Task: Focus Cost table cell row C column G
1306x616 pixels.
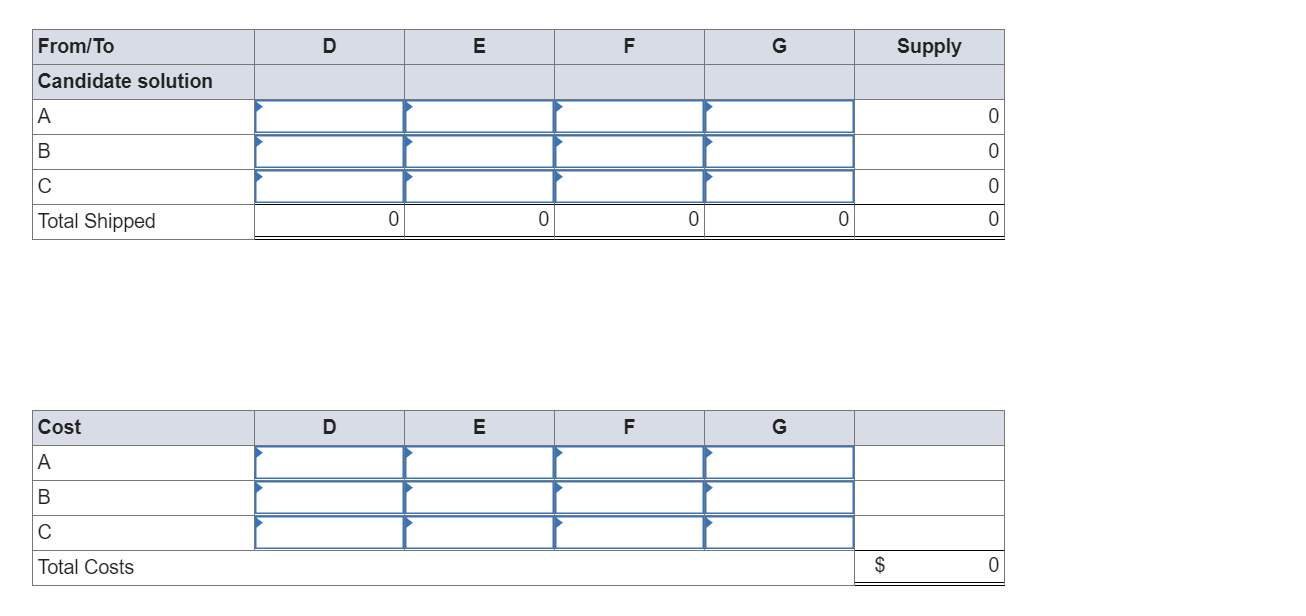Action: [x=779, y=532]
